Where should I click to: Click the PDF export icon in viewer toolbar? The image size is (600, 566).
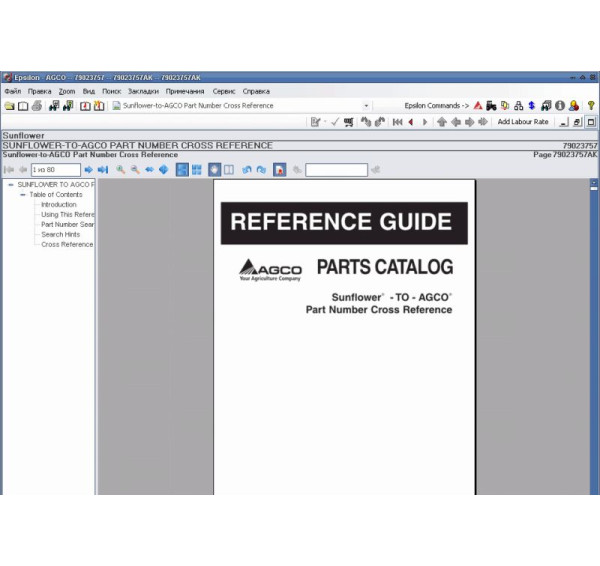coord(280,170)
